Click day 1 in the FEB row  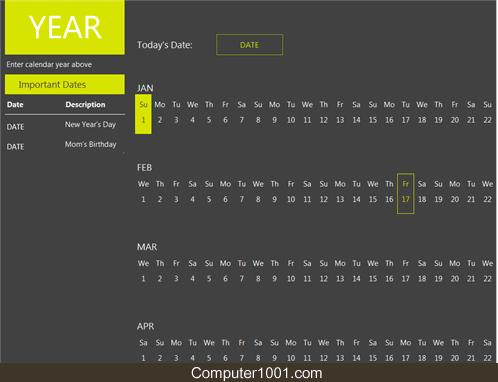[x=143, y=199]
